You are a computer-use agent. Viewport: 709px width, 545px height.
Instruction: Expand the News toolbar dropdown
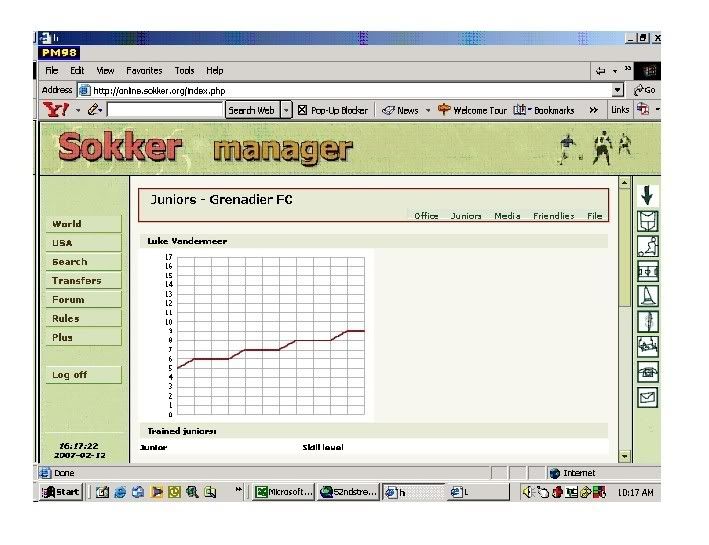point(428,110)
